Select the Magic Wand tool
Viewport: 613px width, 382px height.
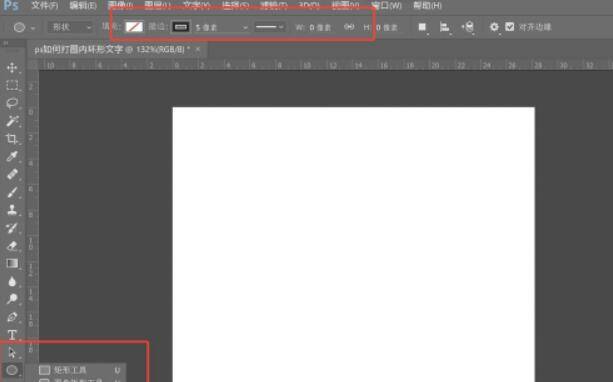pos(12,121)
